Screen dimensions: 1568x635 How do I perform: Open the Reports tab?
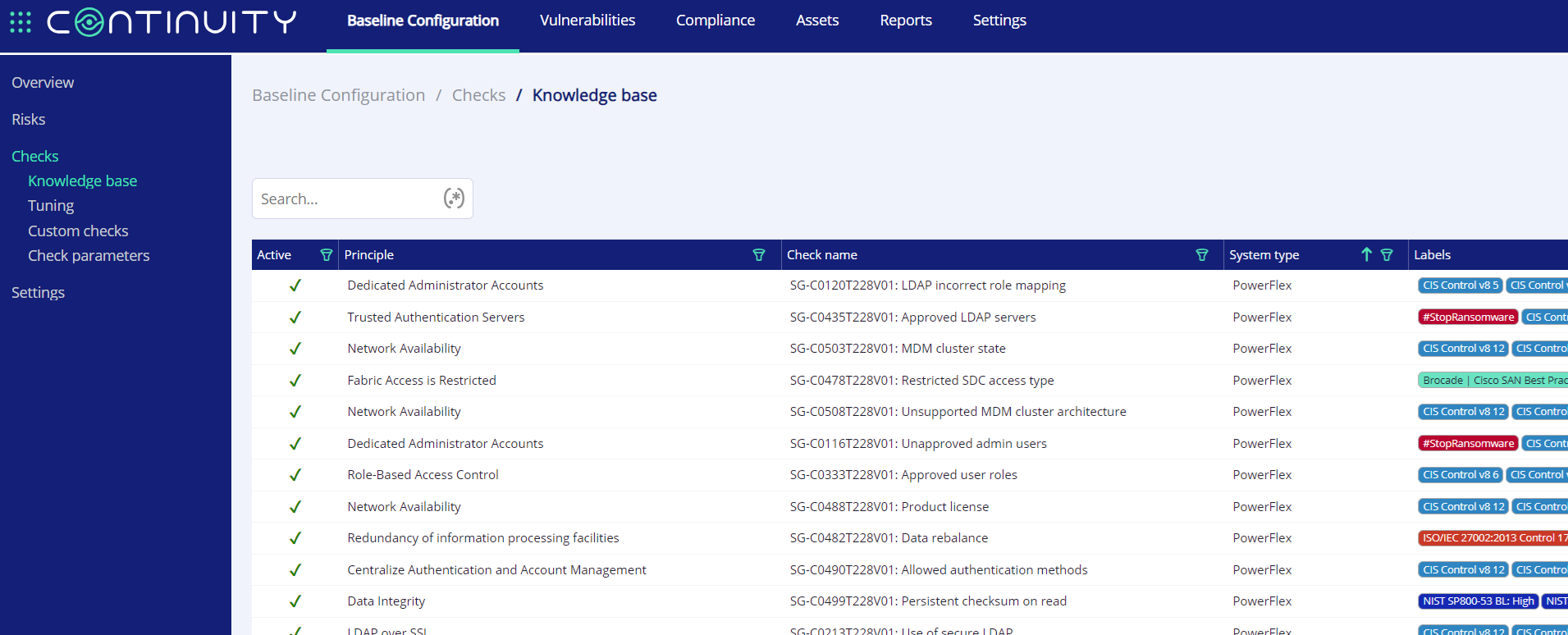(x=906, y=21)
